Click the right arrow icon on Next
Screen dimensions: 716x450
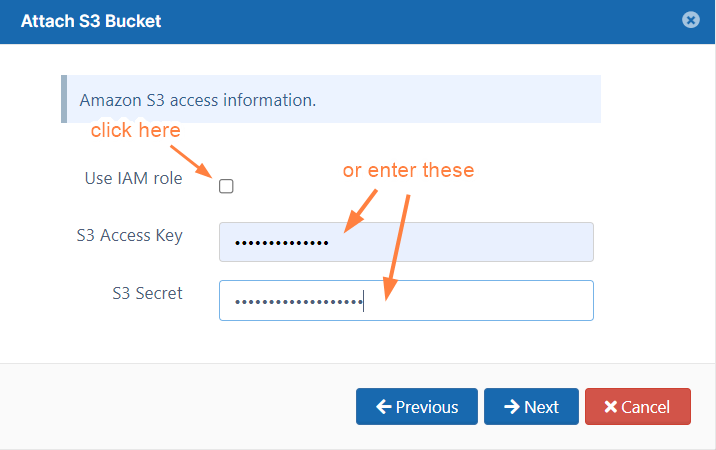coord(511,407)
